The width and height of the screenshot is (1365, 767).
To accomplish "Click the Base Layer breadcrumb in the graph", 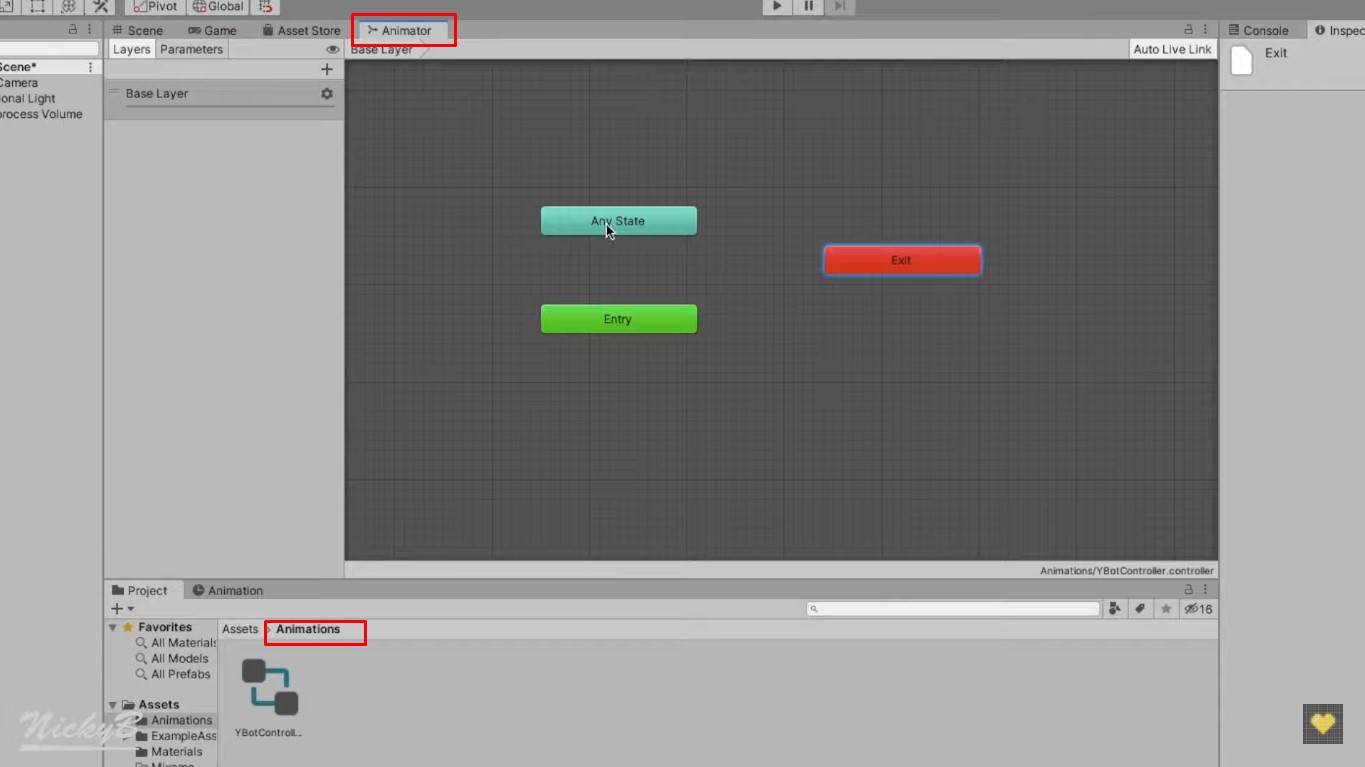I will 382,49.
